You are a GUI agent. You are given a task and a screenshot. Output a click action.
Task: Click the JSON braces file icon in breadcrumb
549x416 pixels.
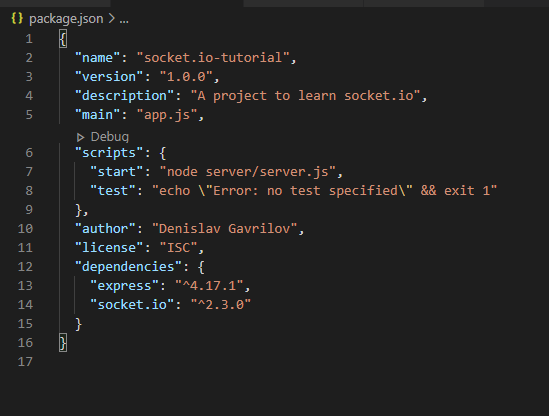click(17, 18)
